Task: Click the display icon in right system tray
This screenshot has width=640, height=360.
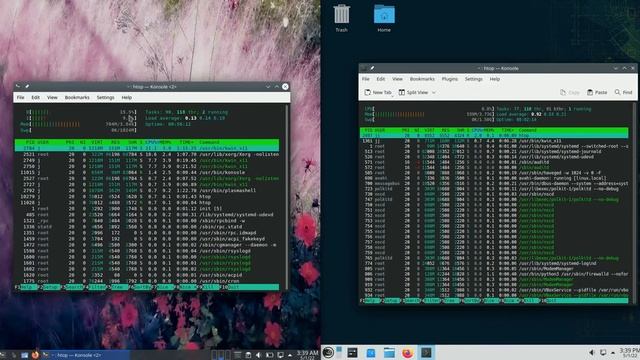Action: coord(602,352)
